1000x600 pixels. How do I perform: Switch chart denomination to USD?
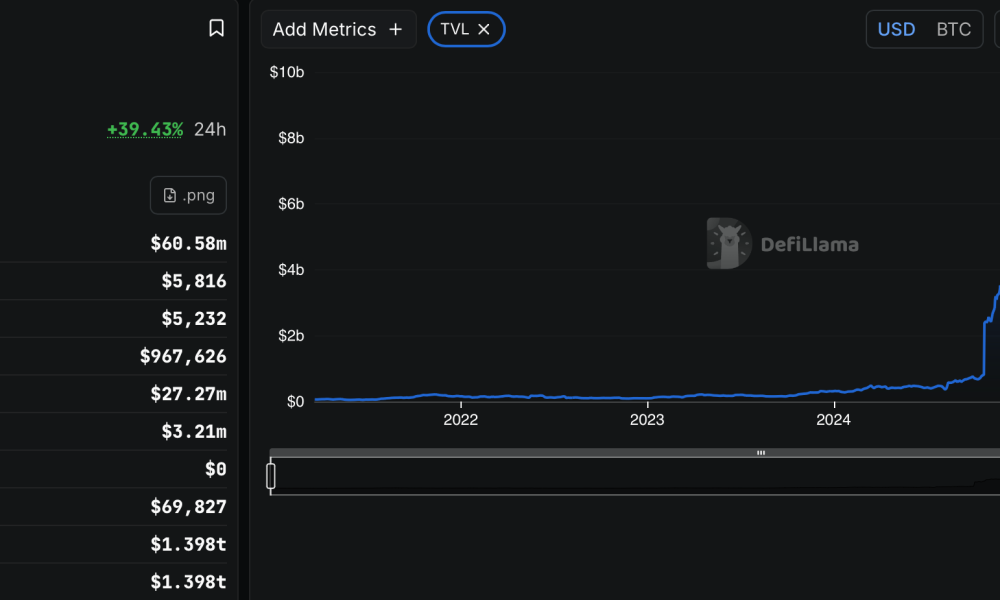896,30
